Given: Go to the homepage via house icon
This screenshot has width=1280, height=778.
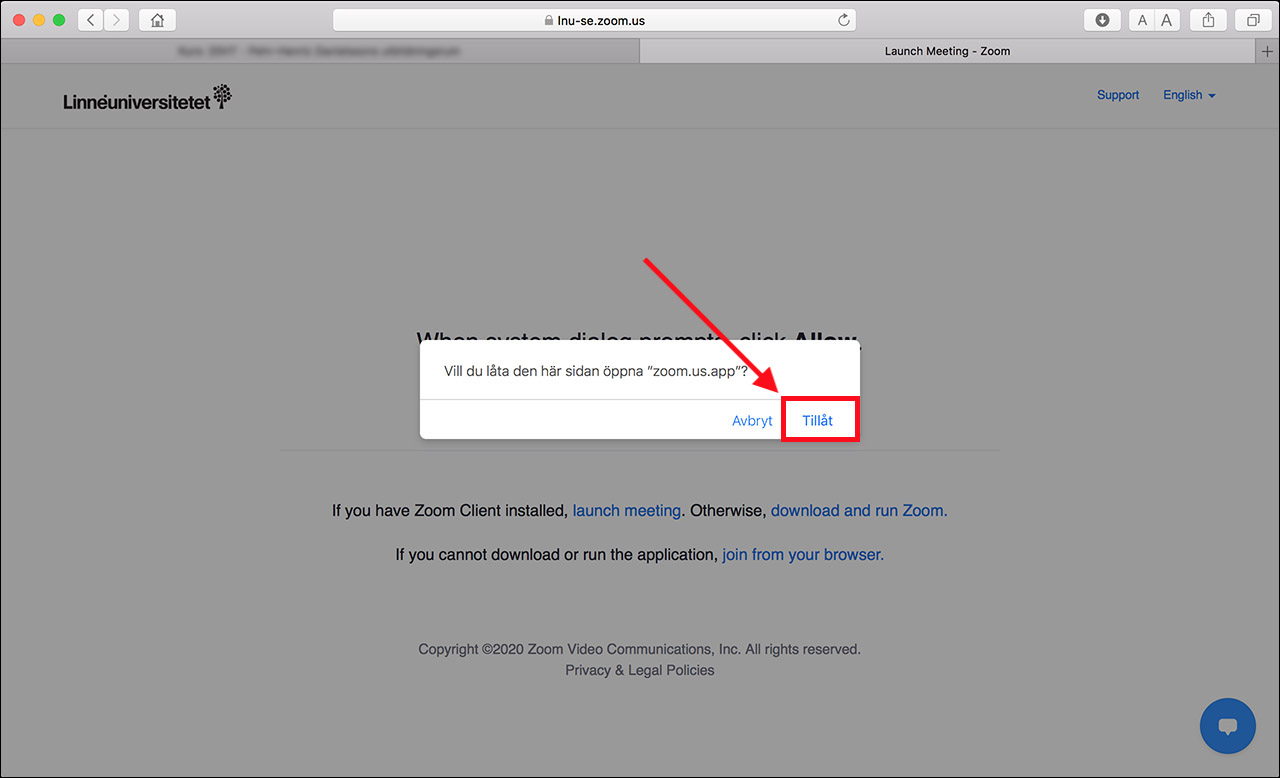Looking at the screenshot, I should [157, 20].
